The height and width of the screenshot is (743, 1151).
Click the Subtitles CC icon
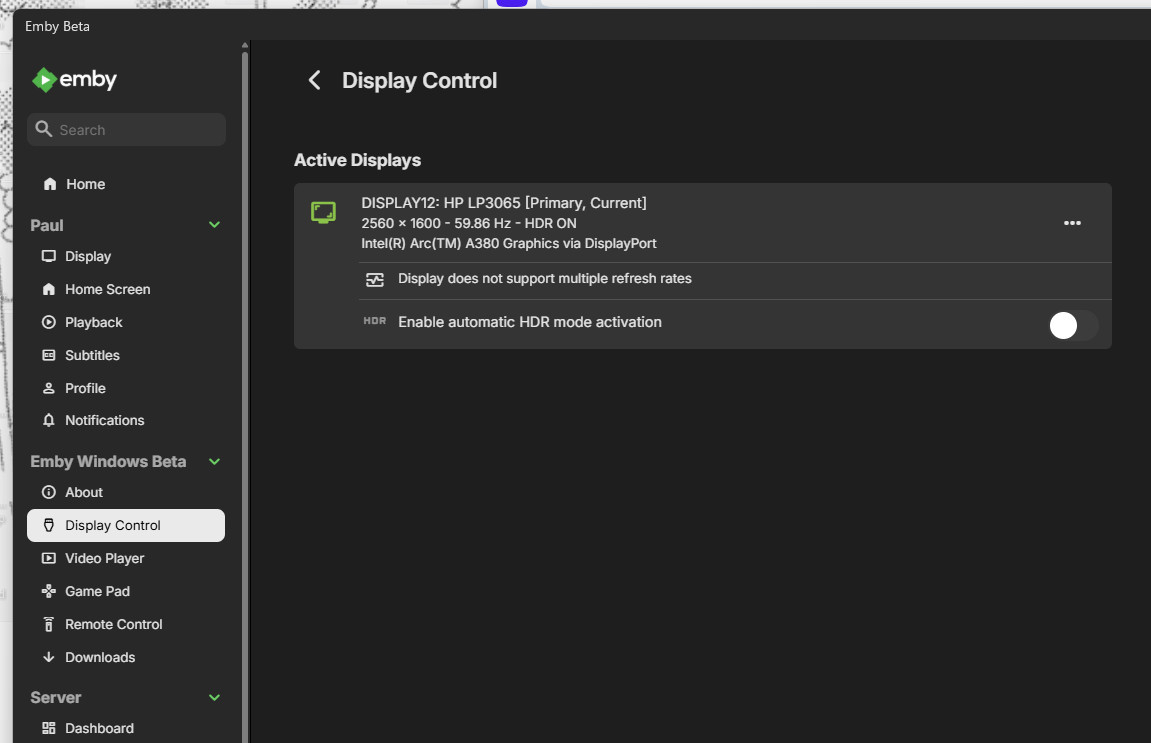pyautogui.click(x=48, y=356)
